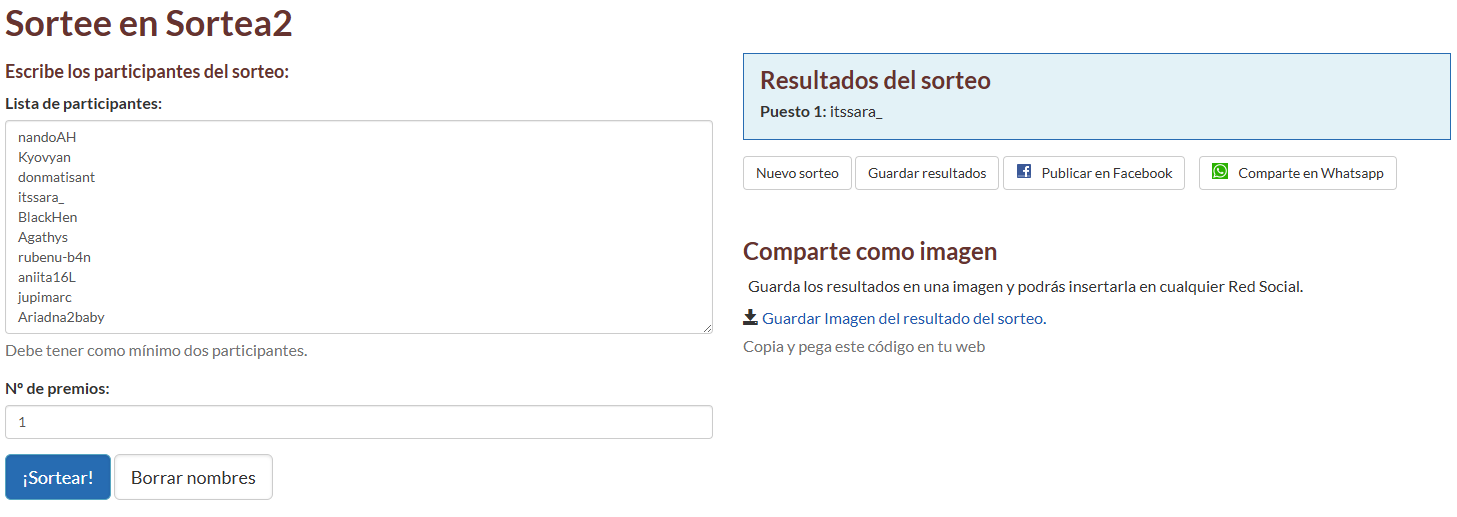Screen dimensions: 1457x517
Task: Click the participants textarea resize handle
Action: click(706, 327)
